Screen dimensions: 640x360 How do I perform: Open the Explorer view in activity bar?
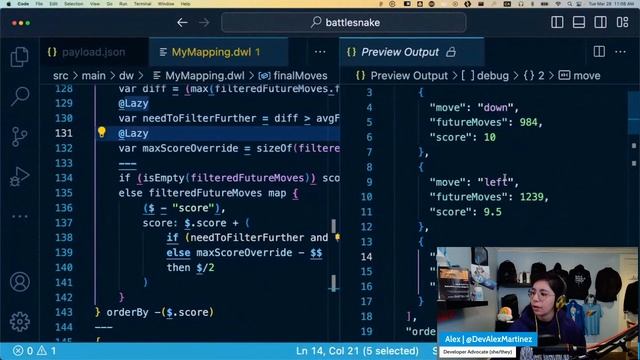tap(19, 57)
